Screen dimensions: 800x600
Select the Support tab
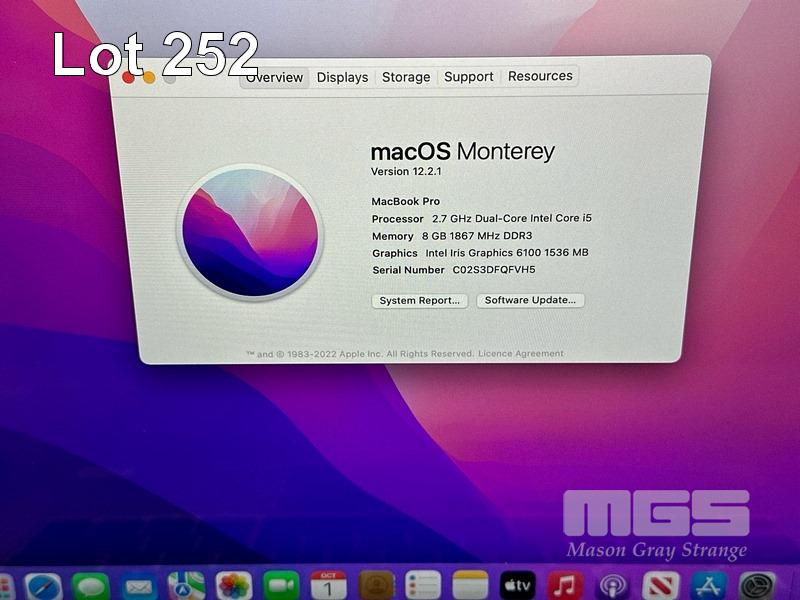click(x=469, y=77)
